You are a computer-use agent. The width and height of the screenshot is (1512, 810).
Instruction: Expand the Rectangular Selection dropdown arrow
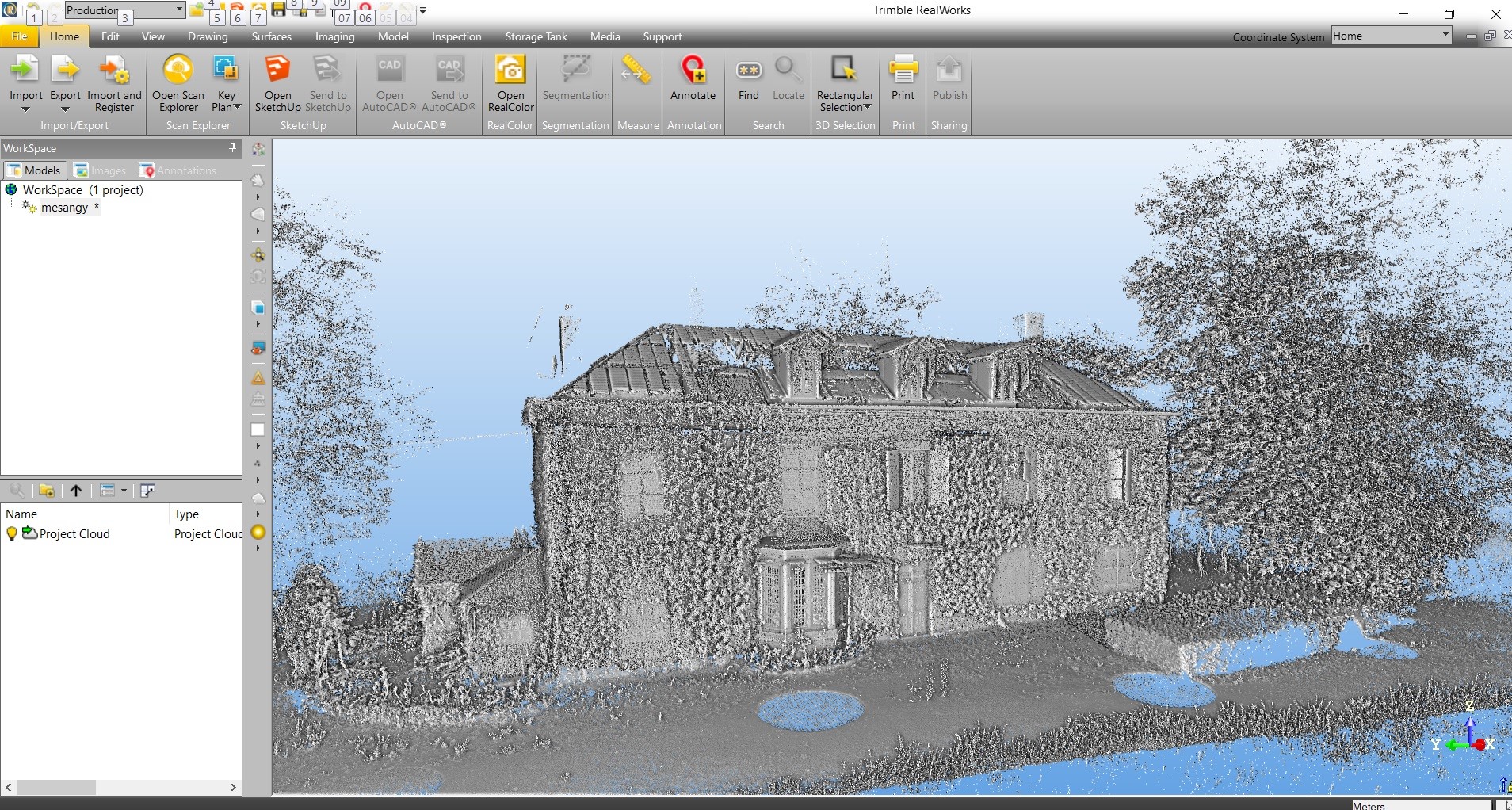[868, 108]
